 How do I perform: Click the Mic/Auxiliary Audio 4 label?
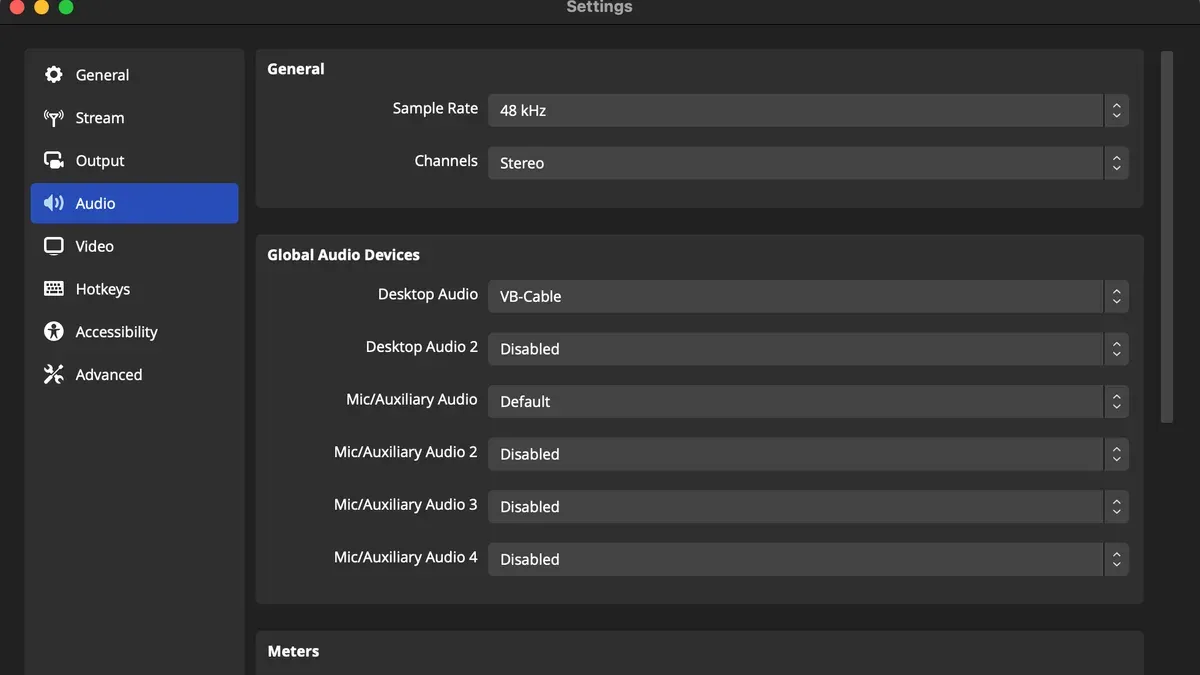[x=406, y=557]
